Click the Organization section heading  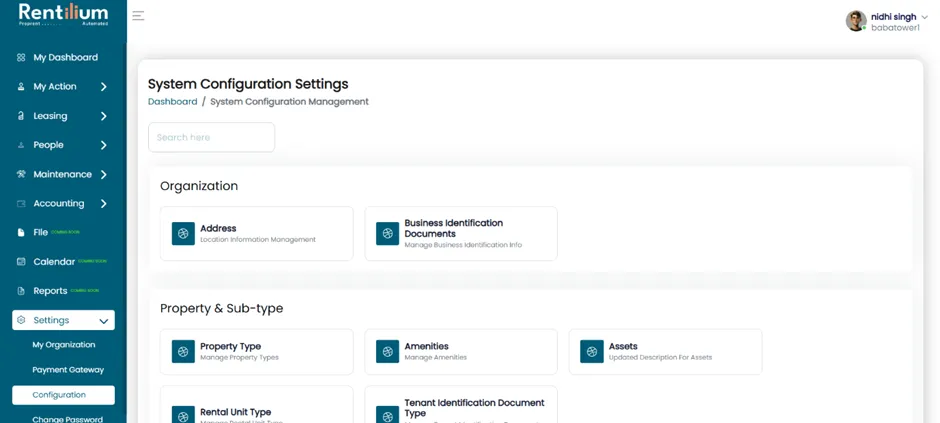(x=199, y=186)
